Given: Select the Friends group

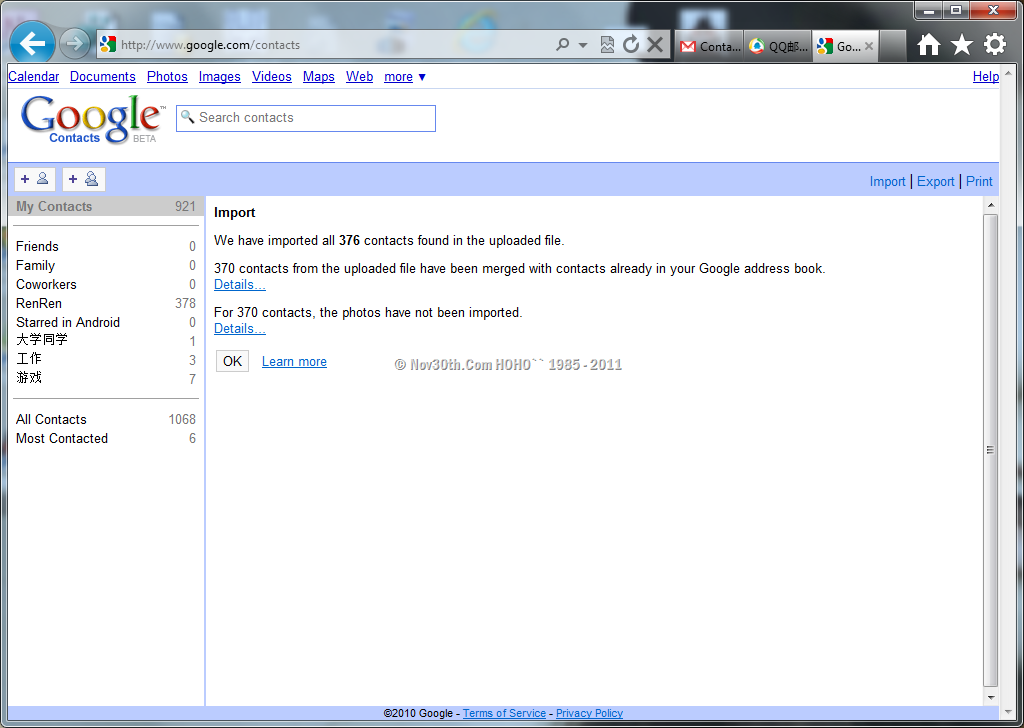Looking at the screenshot, I should (x=106, y=246).
